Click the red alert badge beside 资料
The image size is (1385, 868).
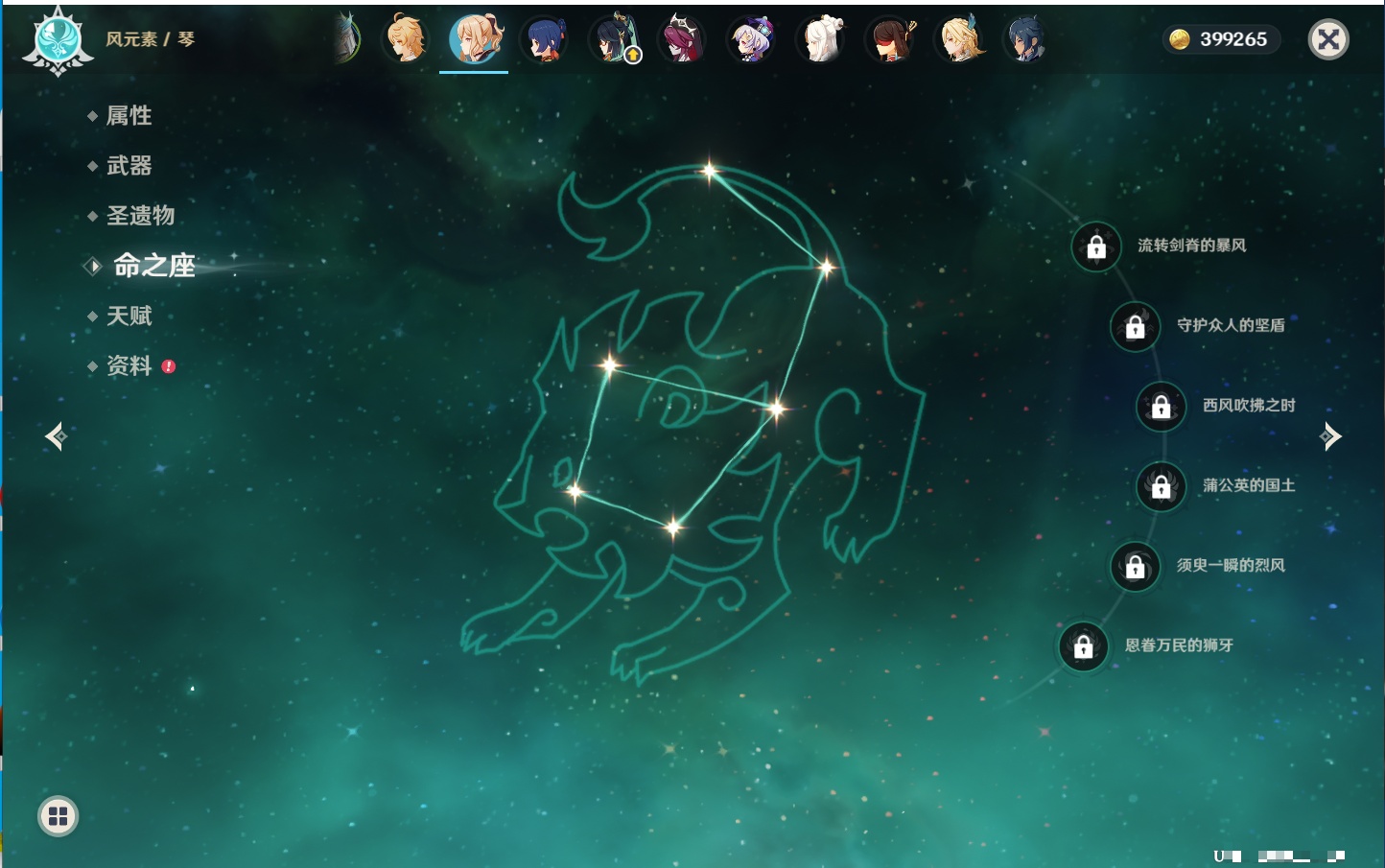pyautogui.click(x=169, y=366)
